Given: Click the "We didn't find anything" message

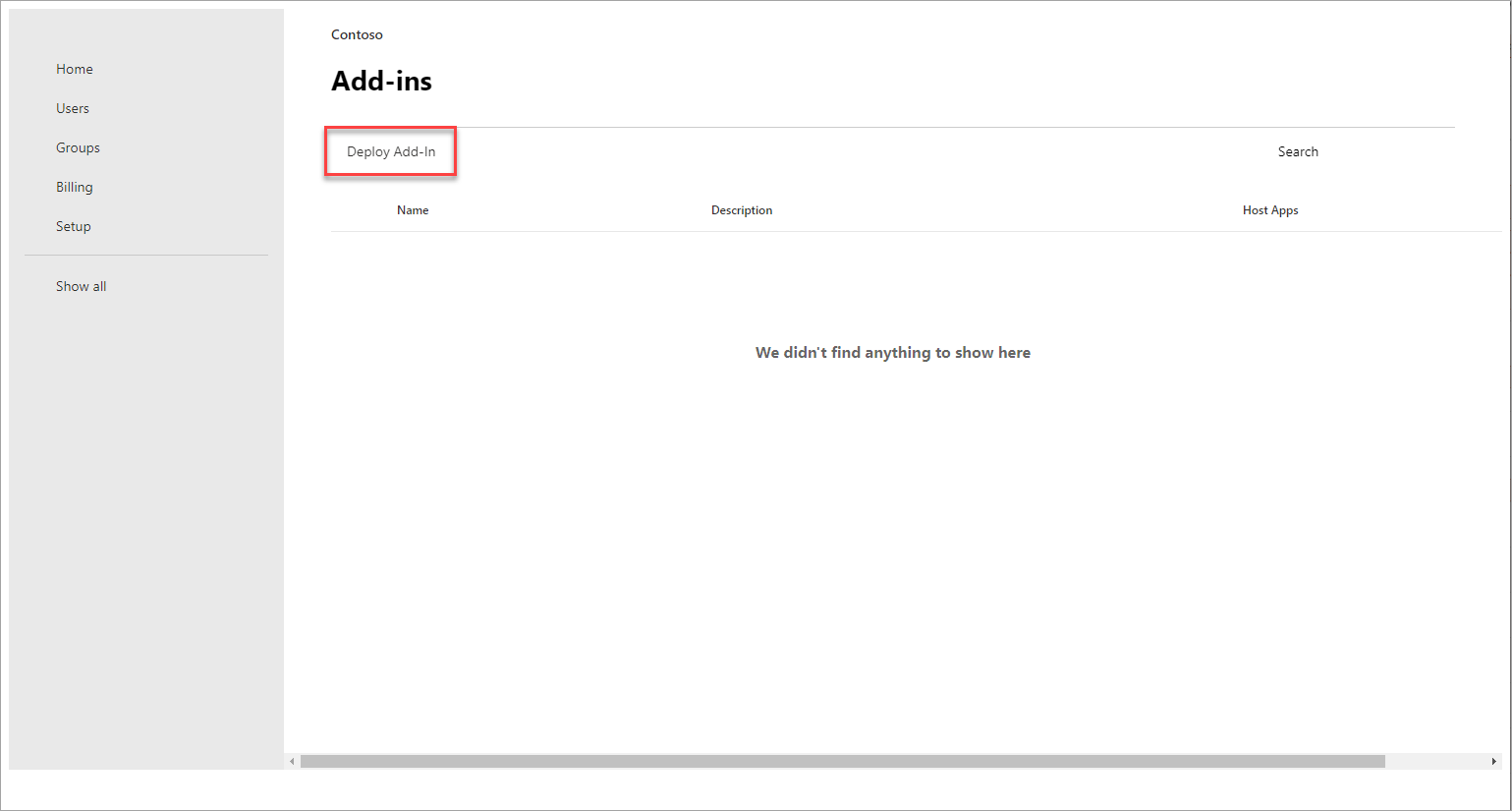Looking at the screenshot, I should click(892, 352).
